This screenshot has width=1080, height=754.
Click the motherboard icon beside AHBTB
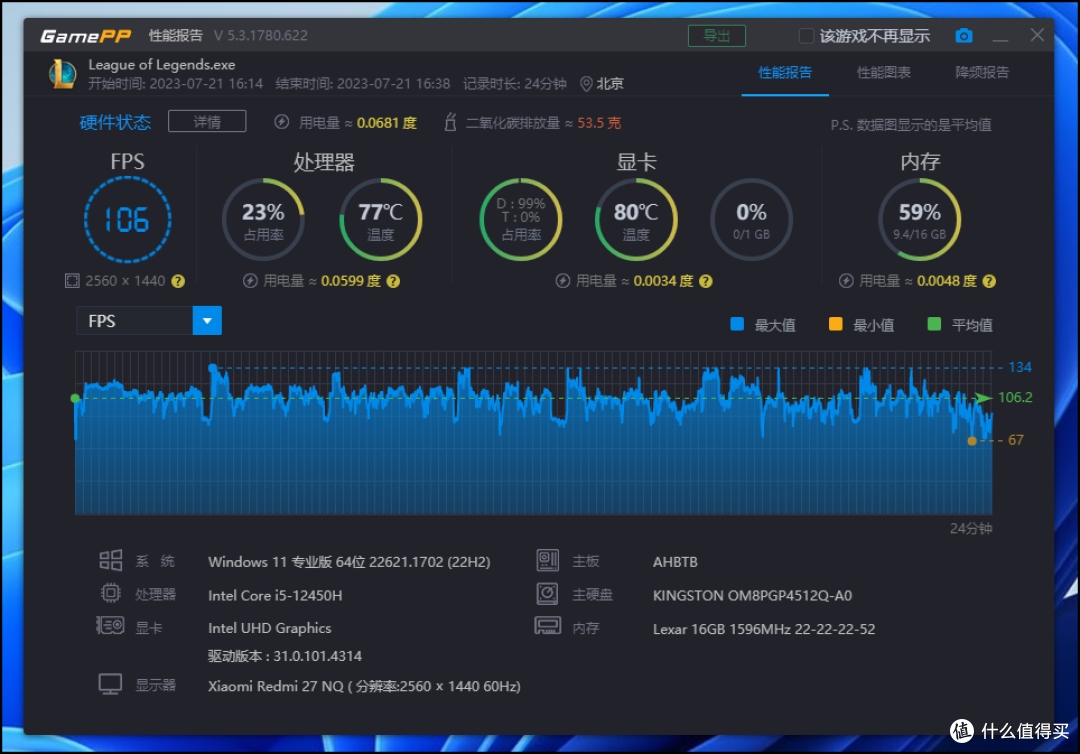548,561
